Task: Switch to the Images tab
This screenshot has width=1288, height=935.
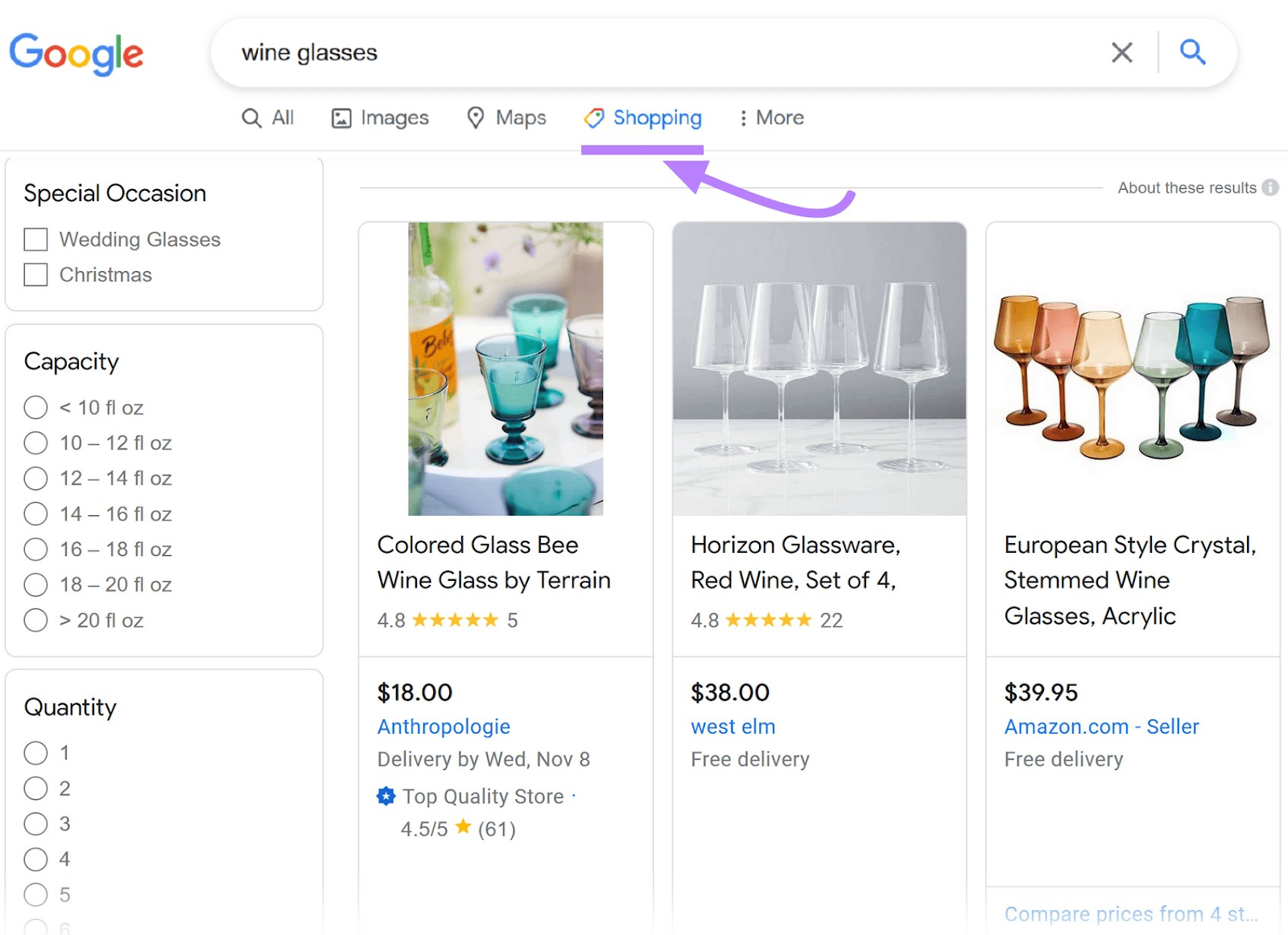Action: tap(379, 117)
